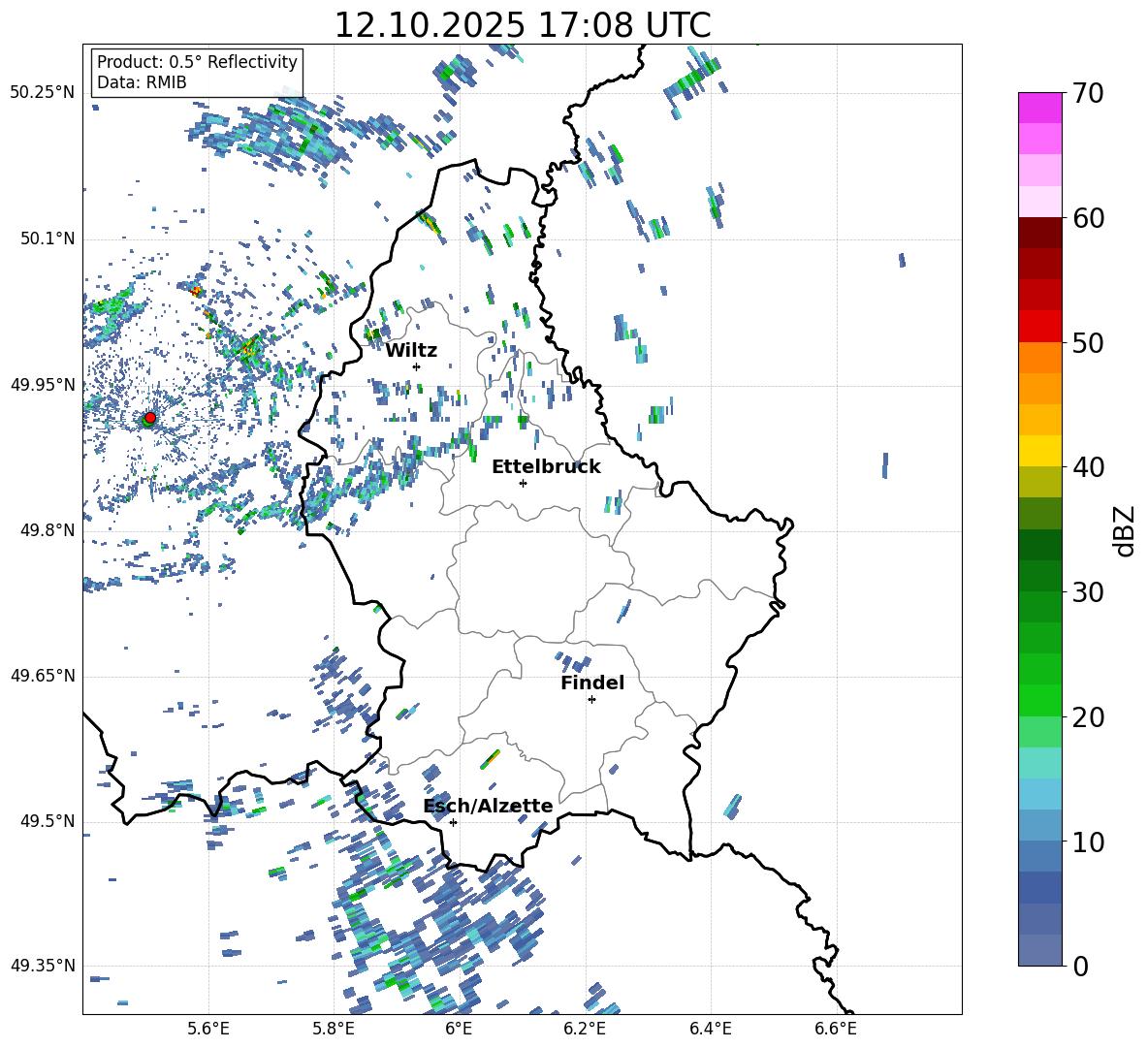The height and width of the screenshot is (1048, 1148).
Task: Click the 49.8°N latitude tick label
Action: click(x=47, y=530)
